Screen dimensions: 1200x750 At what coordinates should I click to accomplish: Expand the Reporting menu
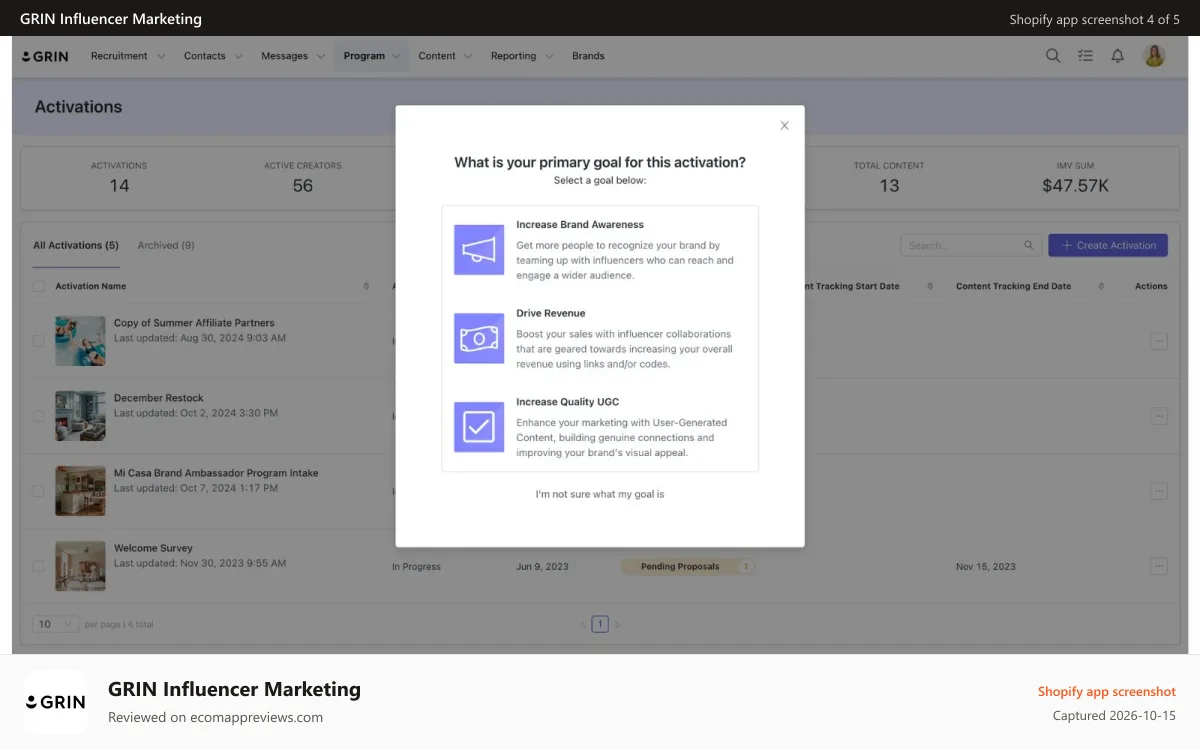[522, 56]
